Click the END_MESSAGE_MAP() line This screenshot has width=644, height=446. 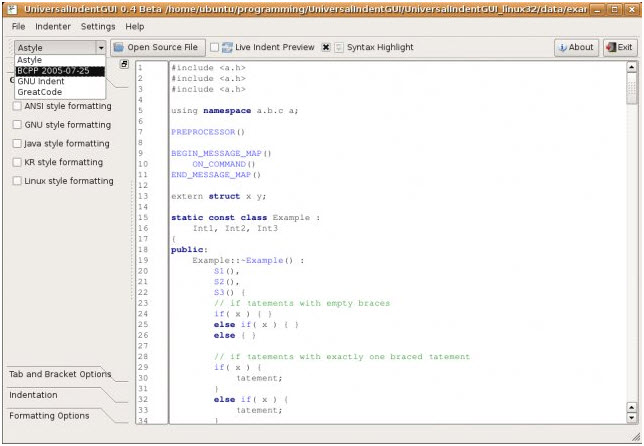click(x=216, y=175)
